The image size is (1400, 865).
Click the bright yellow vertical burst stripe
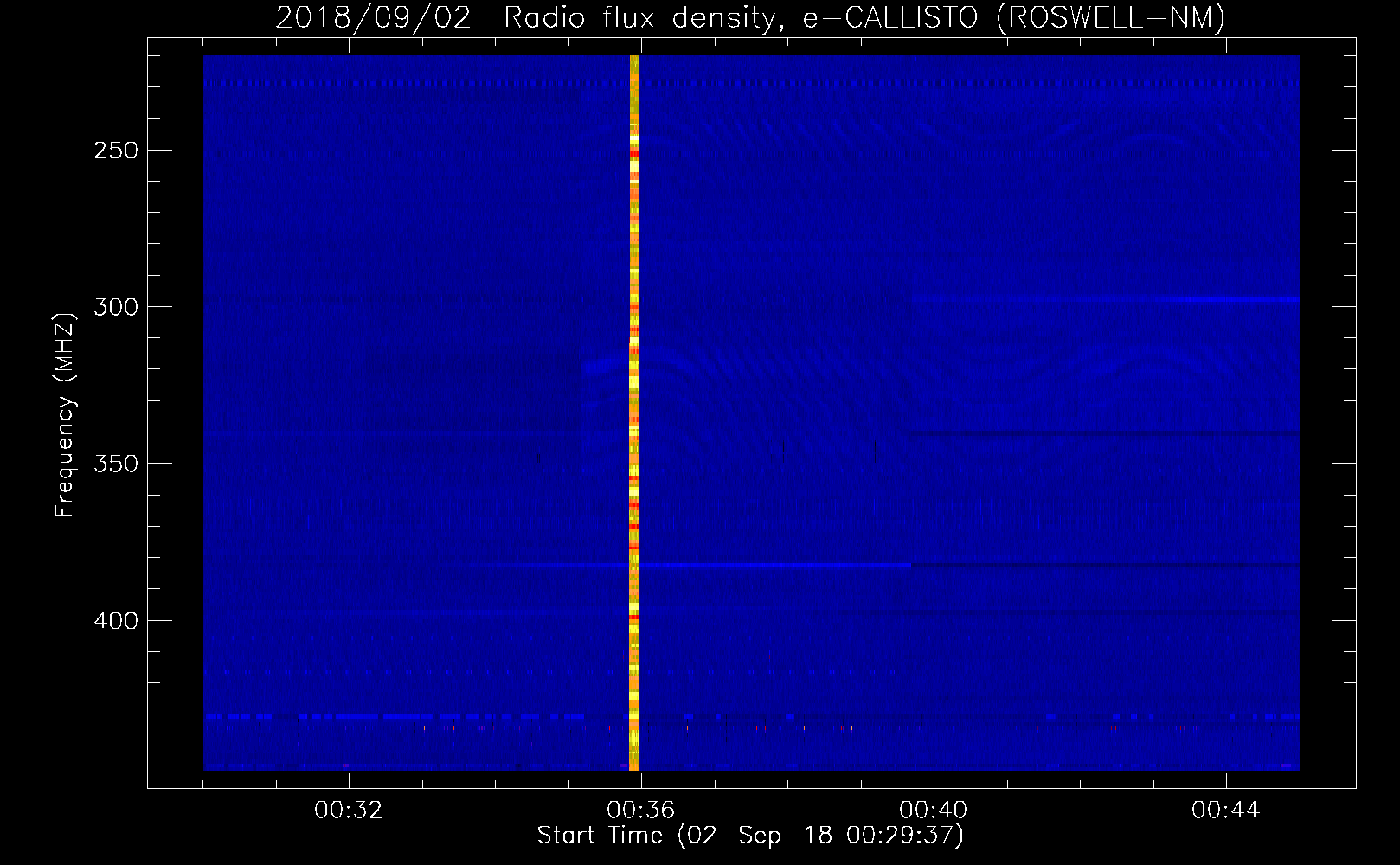(634, 413)
